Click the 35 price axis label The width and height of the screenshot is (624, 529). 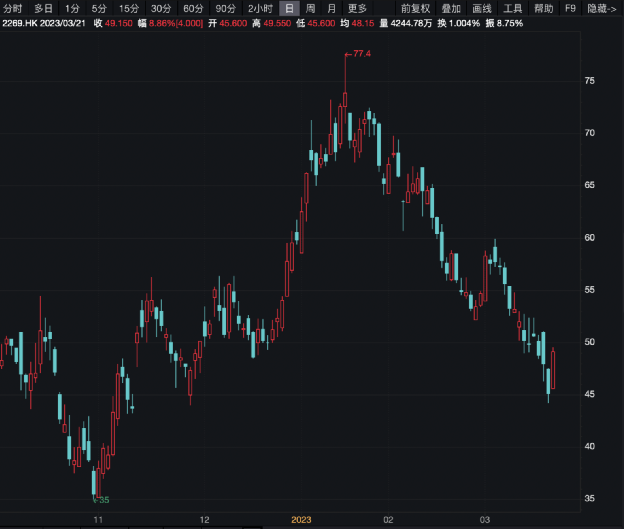(x=590, y=498)
